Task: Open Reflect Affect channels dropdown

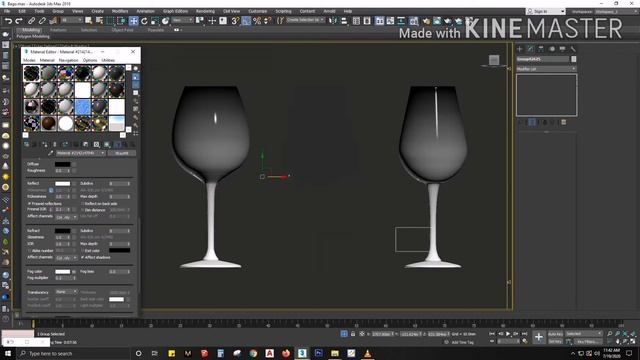Action: pos(66,217)
